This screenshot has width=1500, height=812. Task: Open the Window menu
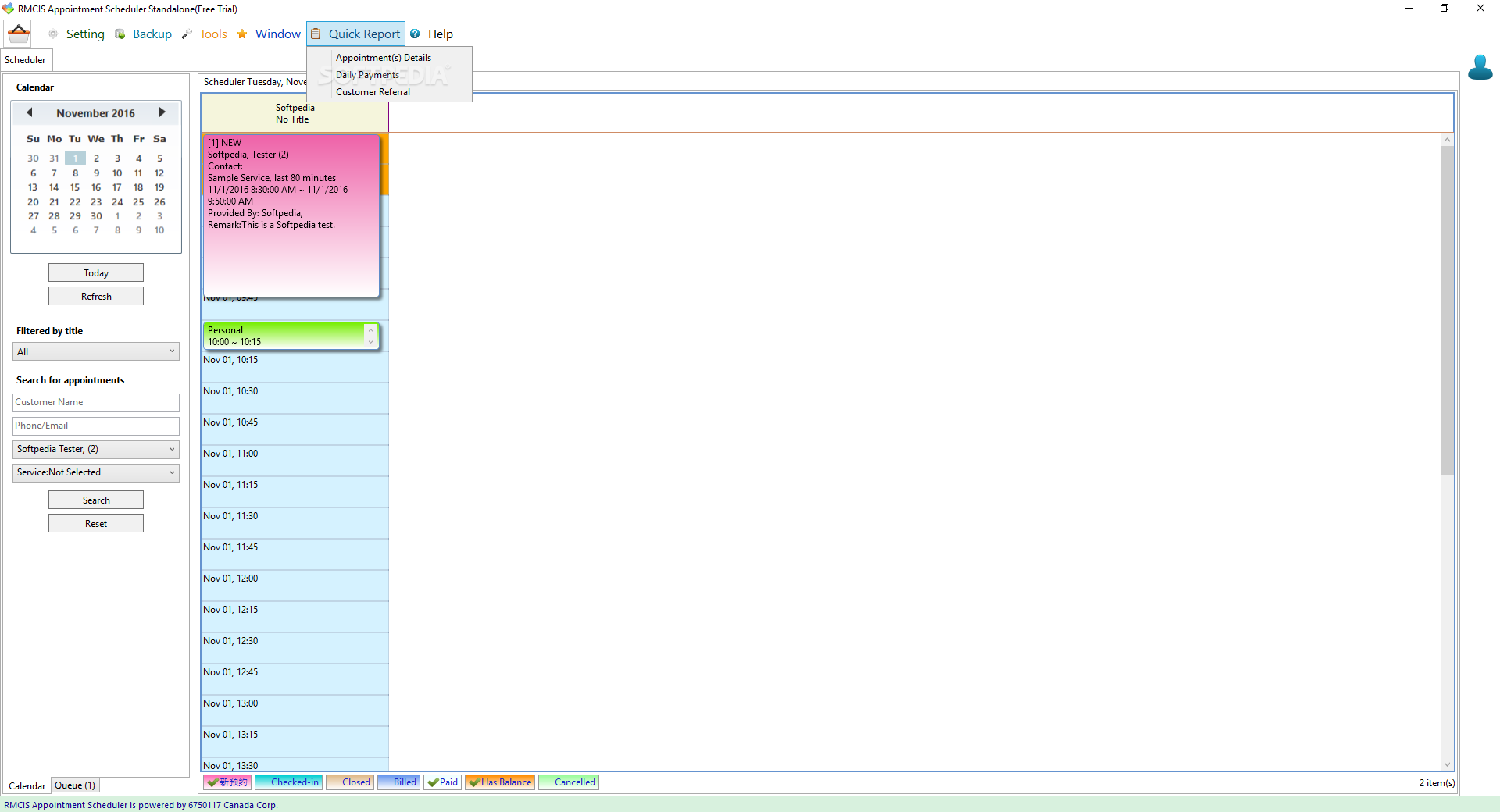[277, 34]
